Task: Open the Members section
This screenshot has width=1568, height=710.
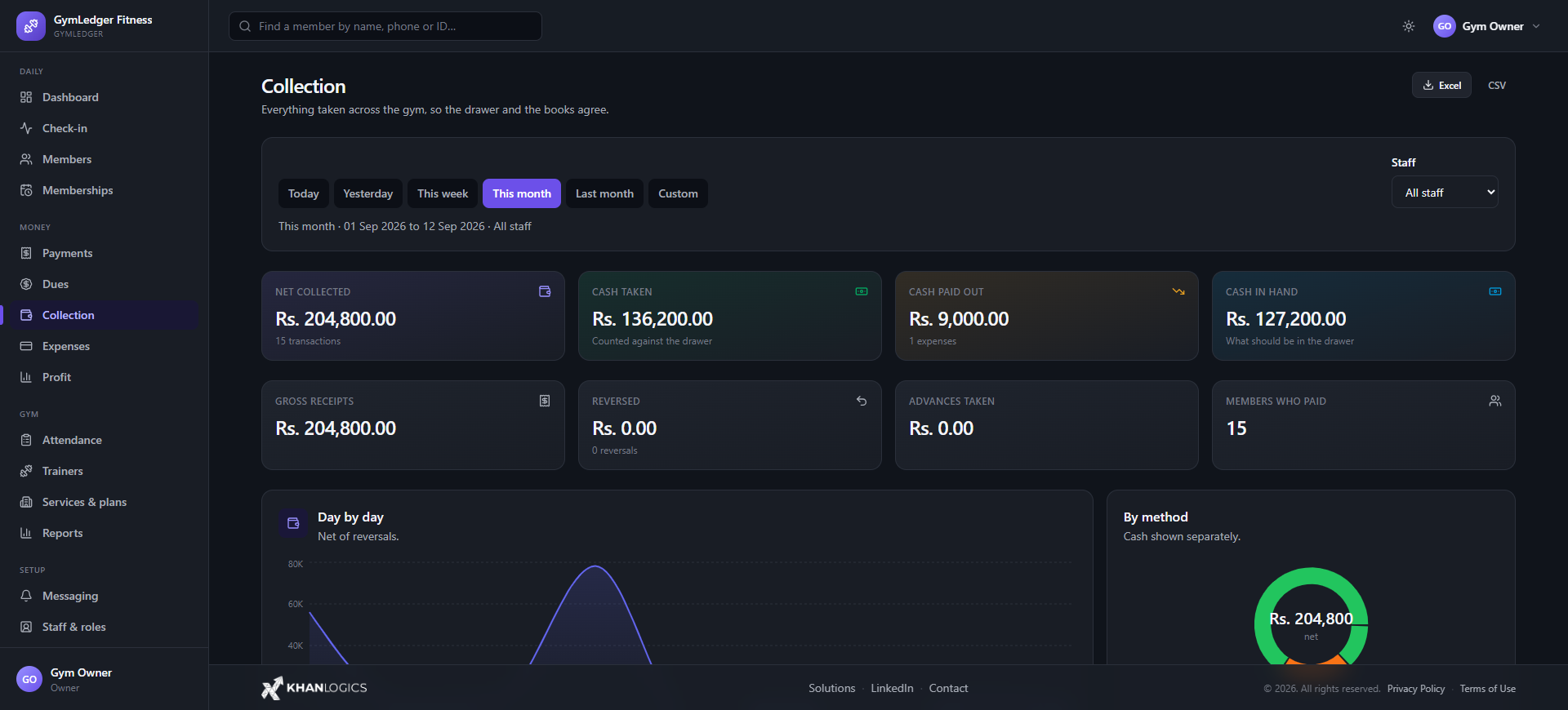Action: point(105,159)
